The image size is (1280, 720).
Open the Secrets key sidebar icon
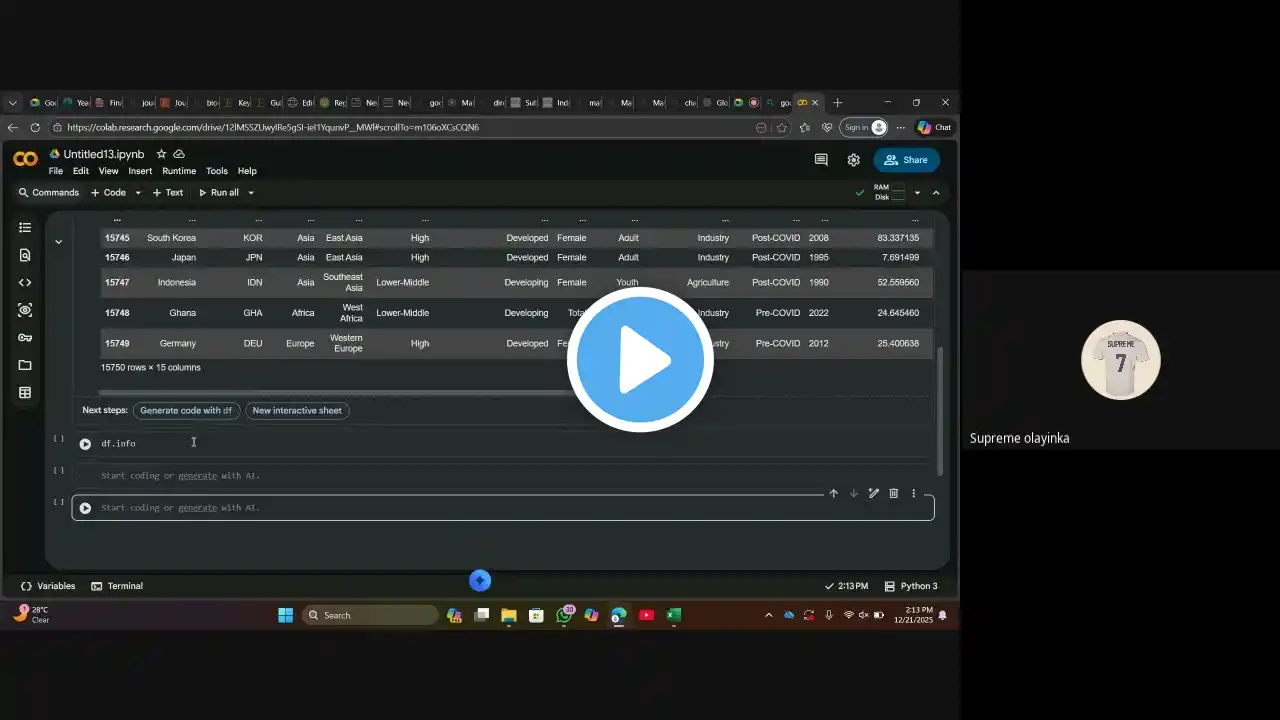25,338
